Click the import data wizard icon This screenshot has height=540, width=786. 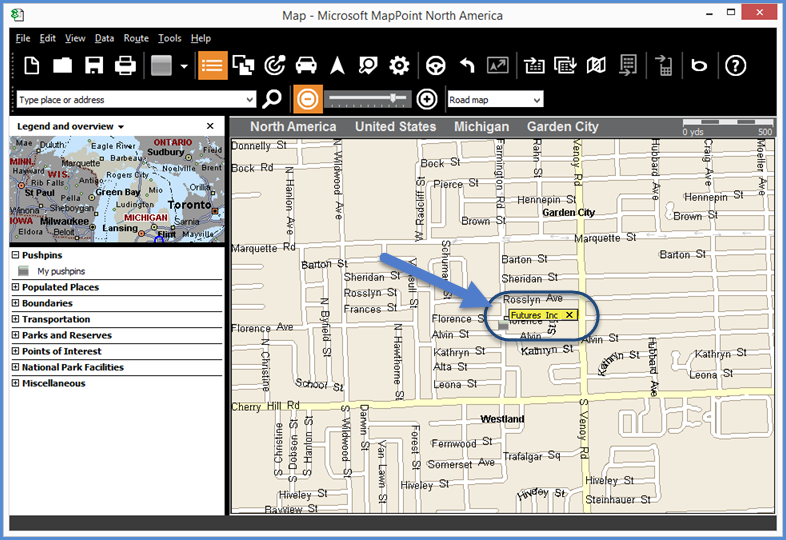(x=534, y=66)
